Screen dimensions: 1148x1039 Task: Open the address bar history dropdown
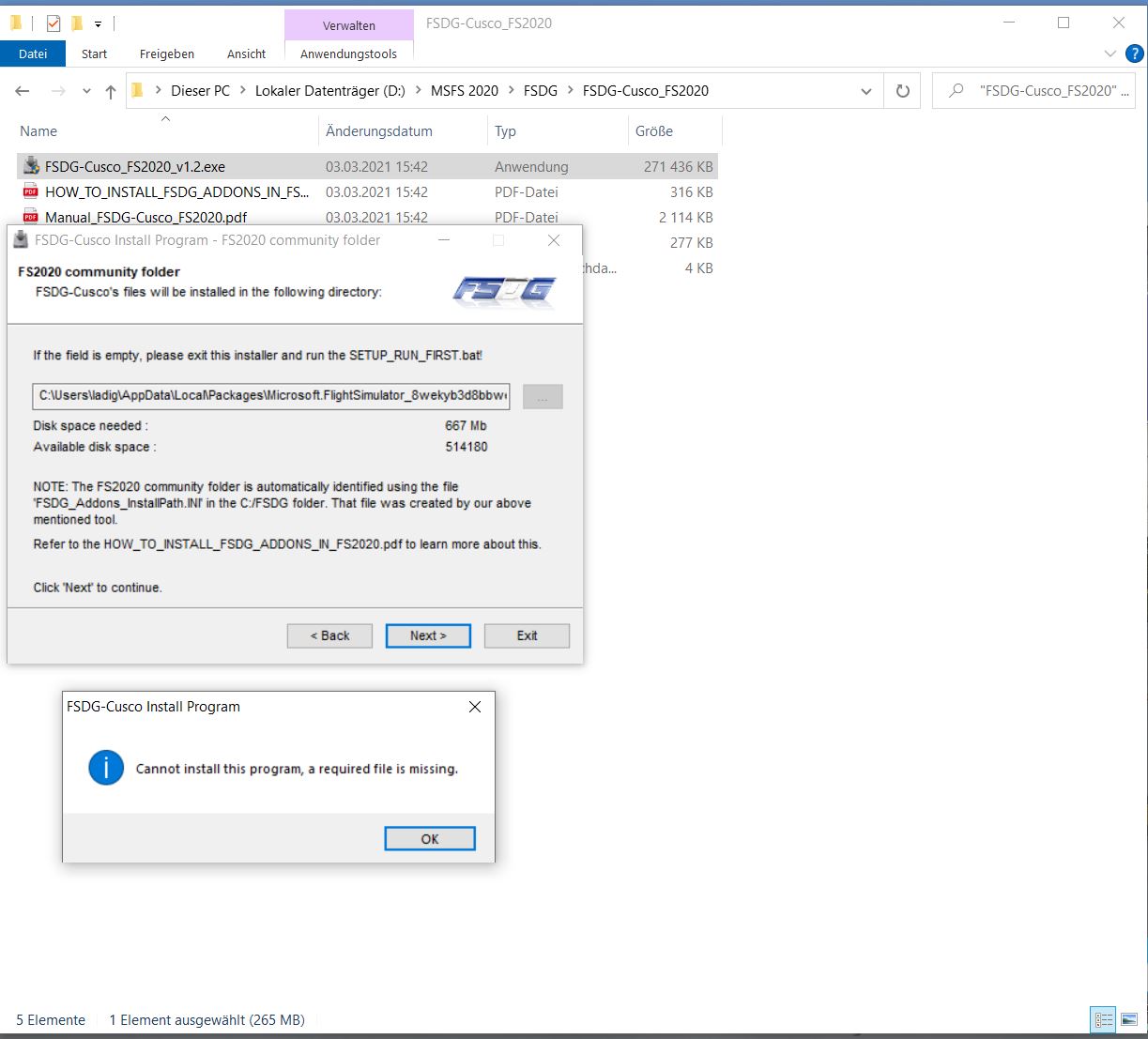coord(865,91)
